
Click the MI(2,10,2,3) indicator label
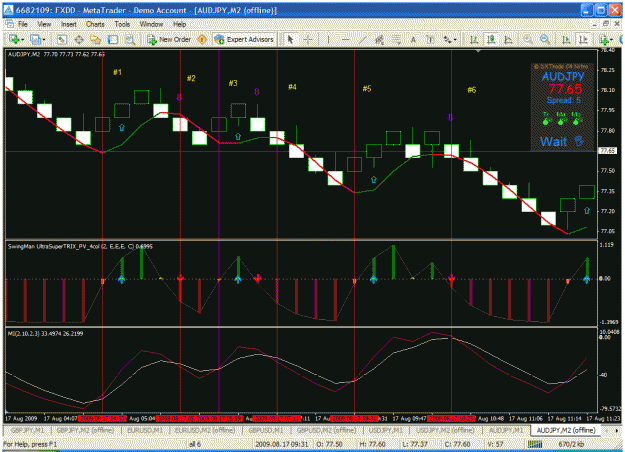coord(45,334)
